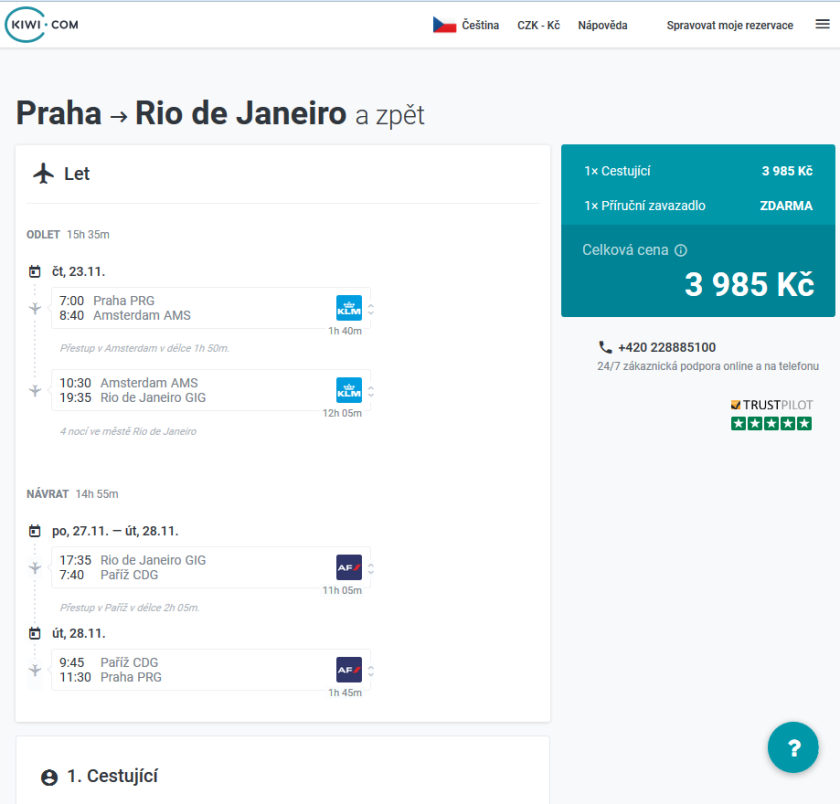Open the CZK - Kč currency selector

click(538, 25)
